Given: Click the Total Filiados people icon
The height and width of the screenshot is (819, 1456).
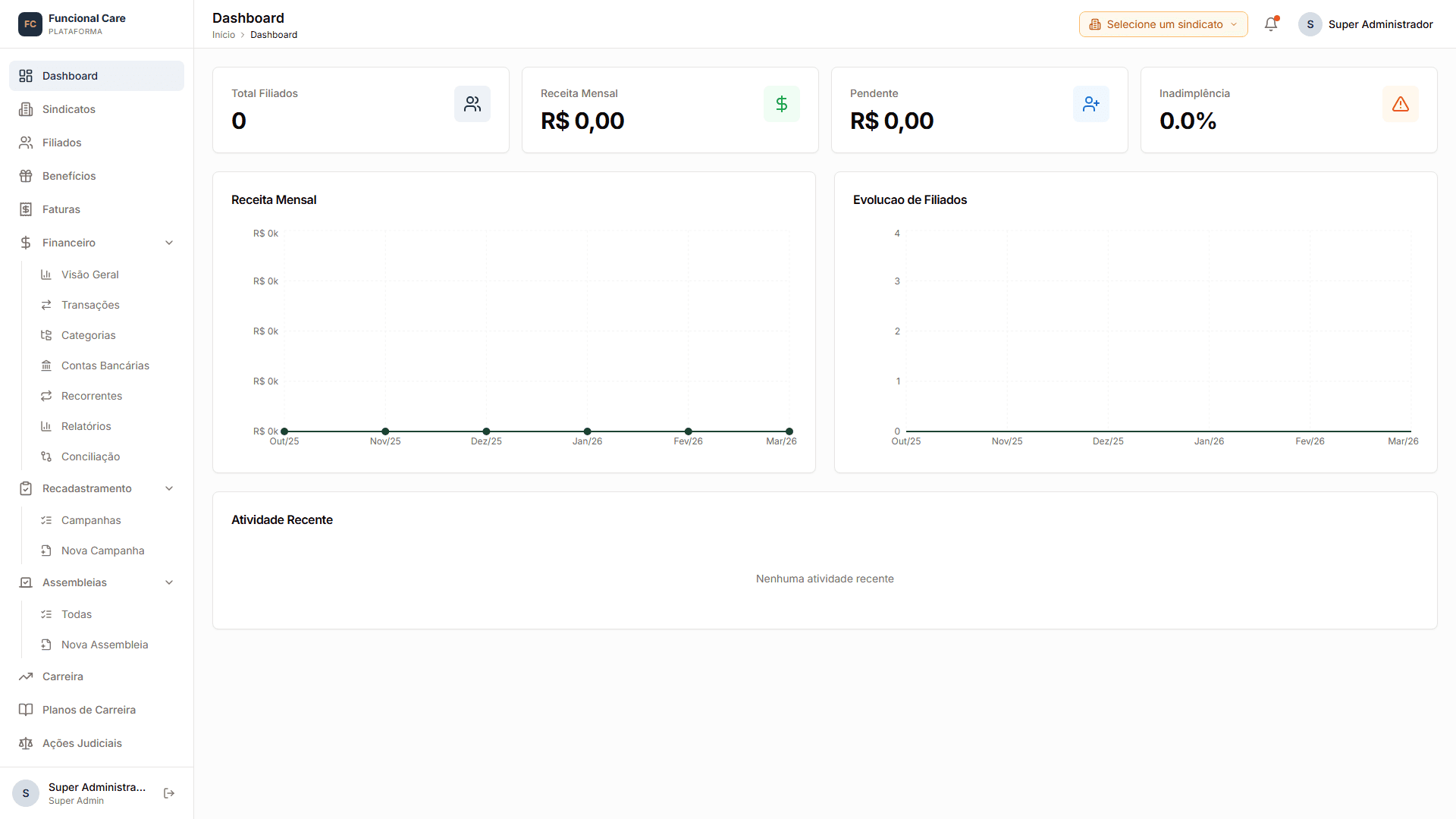Looking at the screenshot, I should (x=472, y=104).
